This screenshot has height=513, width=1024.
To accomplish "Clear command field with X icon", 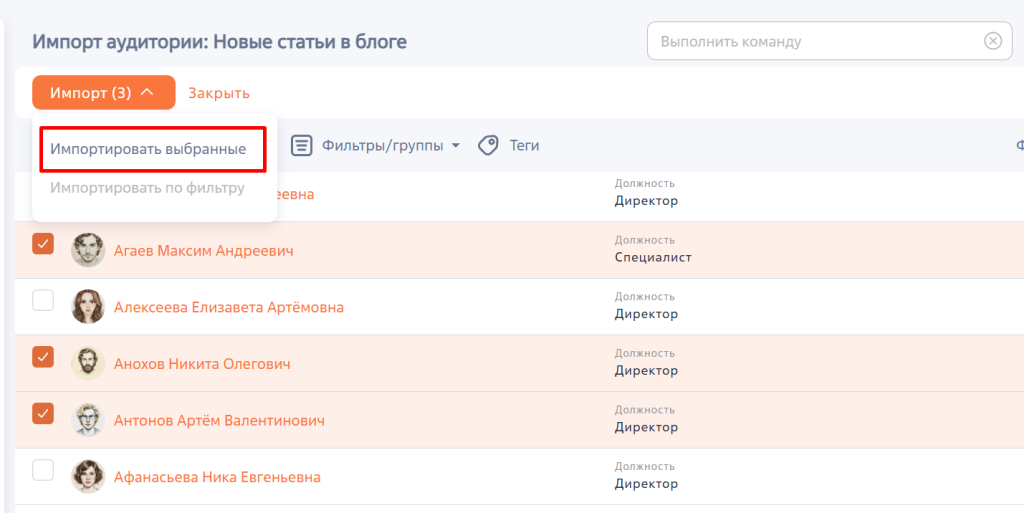I will (x=993, y=41).
